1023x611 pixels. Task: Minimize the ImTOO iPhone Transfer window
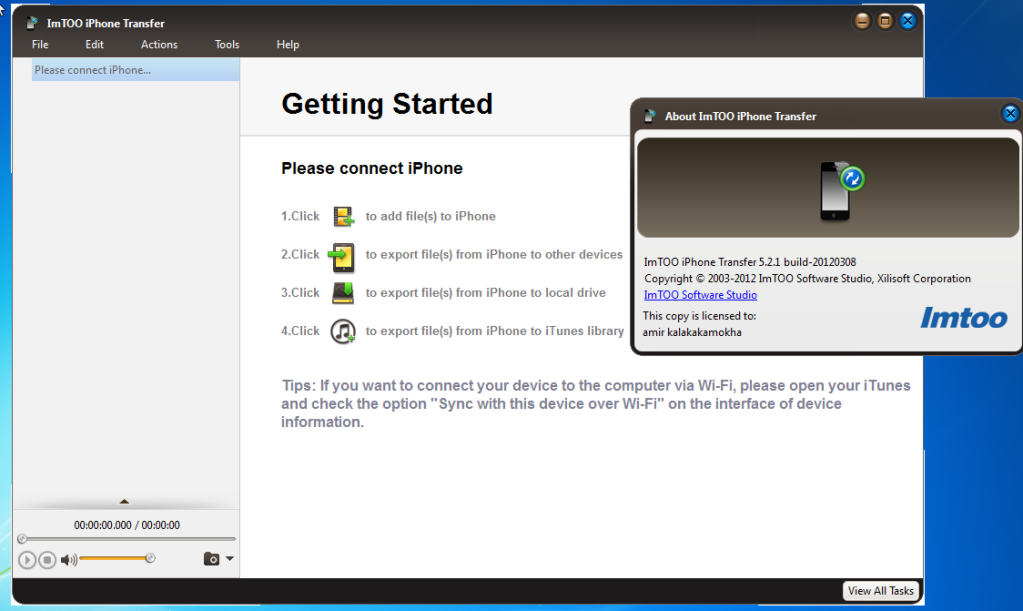[862, 21]
